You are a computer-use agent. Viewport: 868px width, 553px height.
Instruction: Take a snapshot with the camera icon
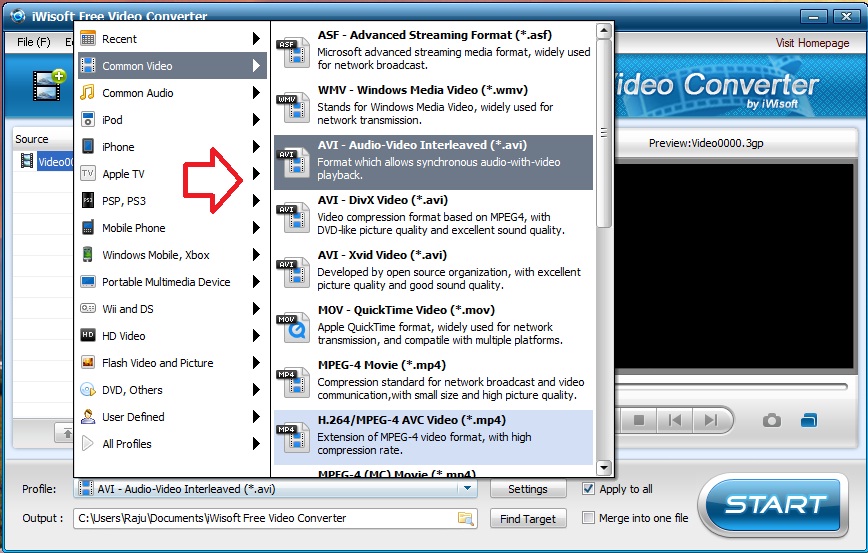(x=772, y=421)
